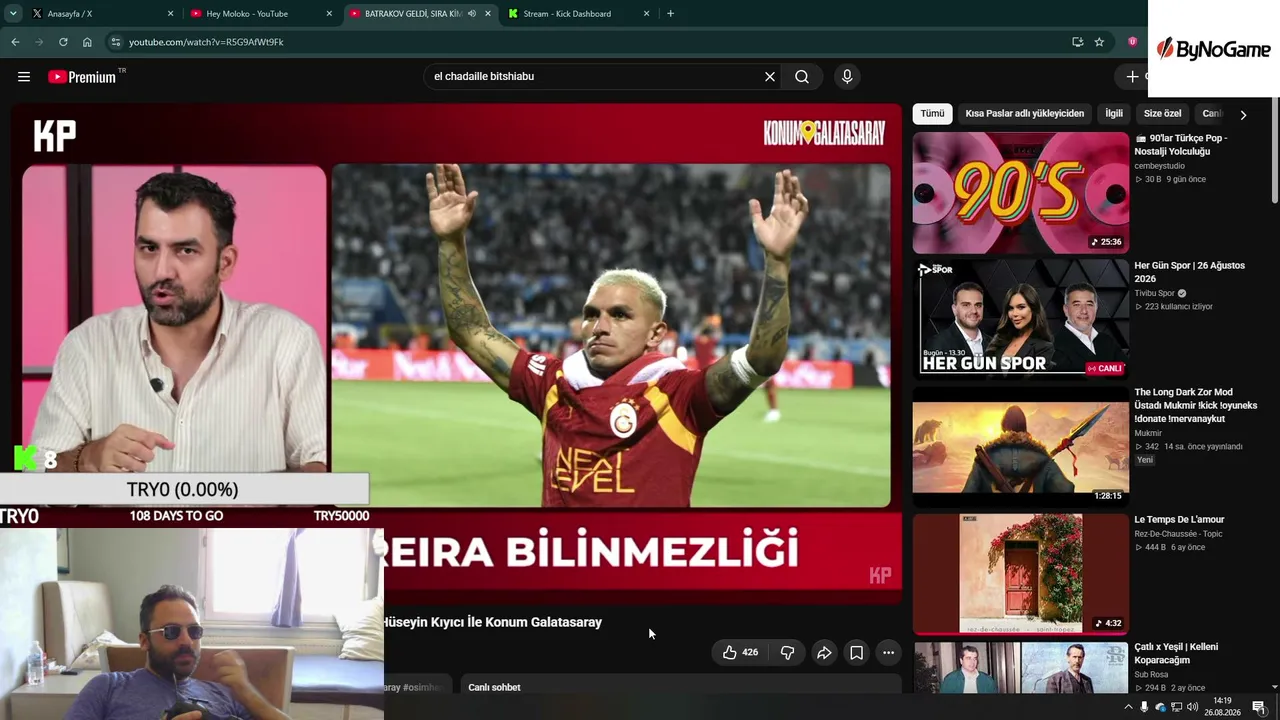Image resolution: width=1280 pixels, height=720 pixels.
Task: Open the taskbar microphone tray icon
Action: pos(1144,707)
